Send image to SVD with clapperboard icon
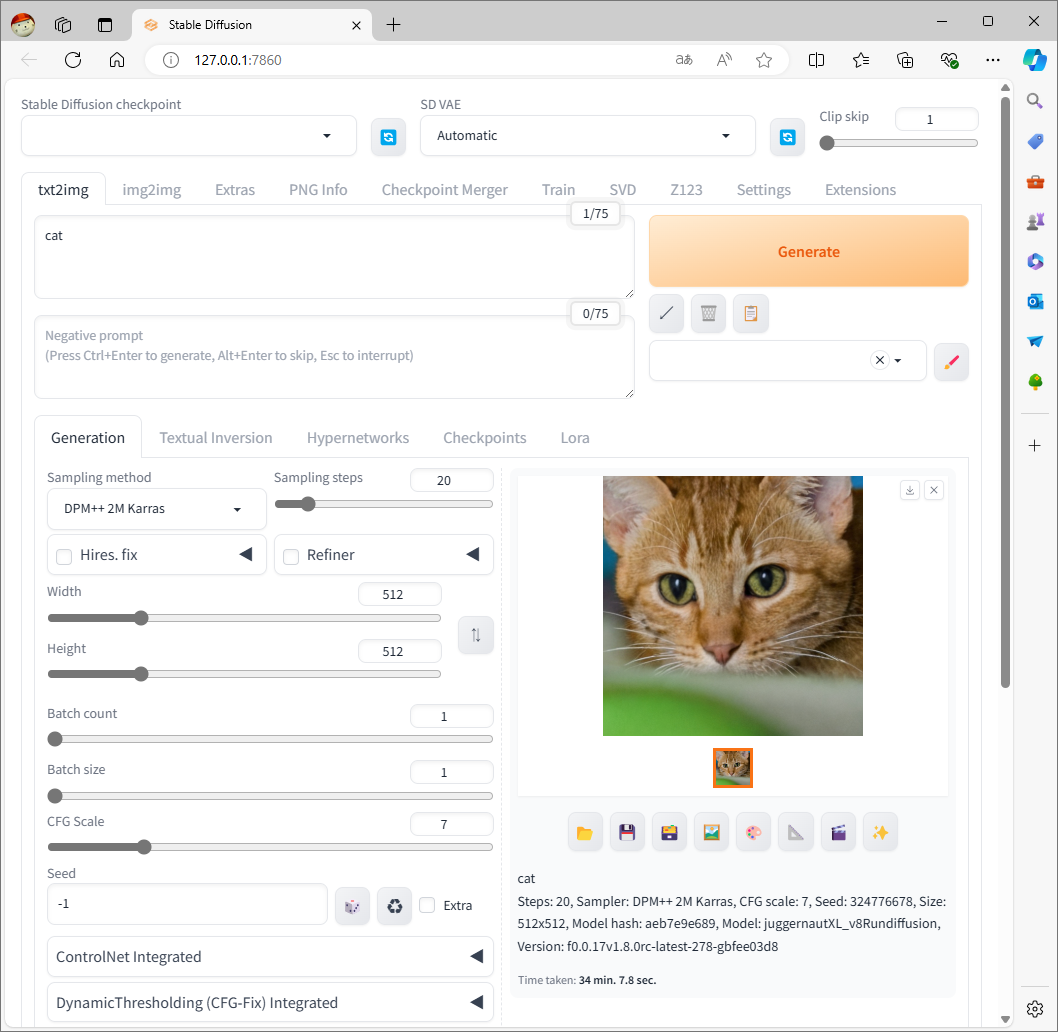1058x1032 pixels. [x=839, y=833]
